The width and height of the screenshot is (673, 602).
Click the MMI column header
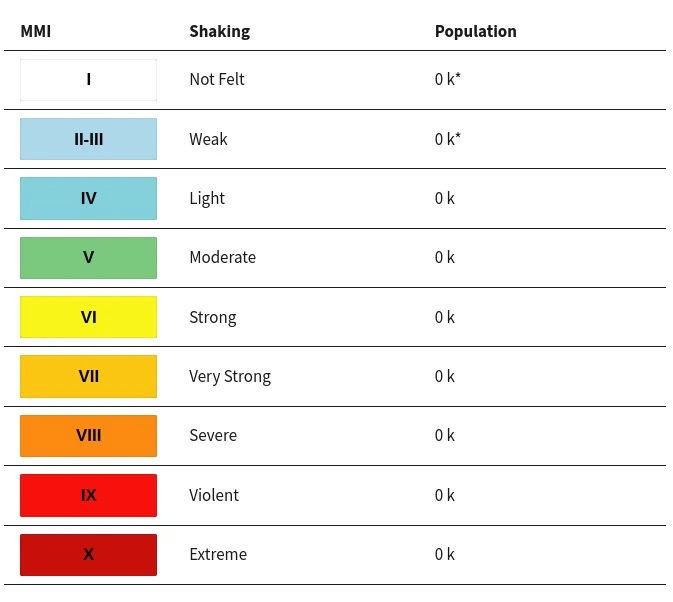click(x=36, y=31)
